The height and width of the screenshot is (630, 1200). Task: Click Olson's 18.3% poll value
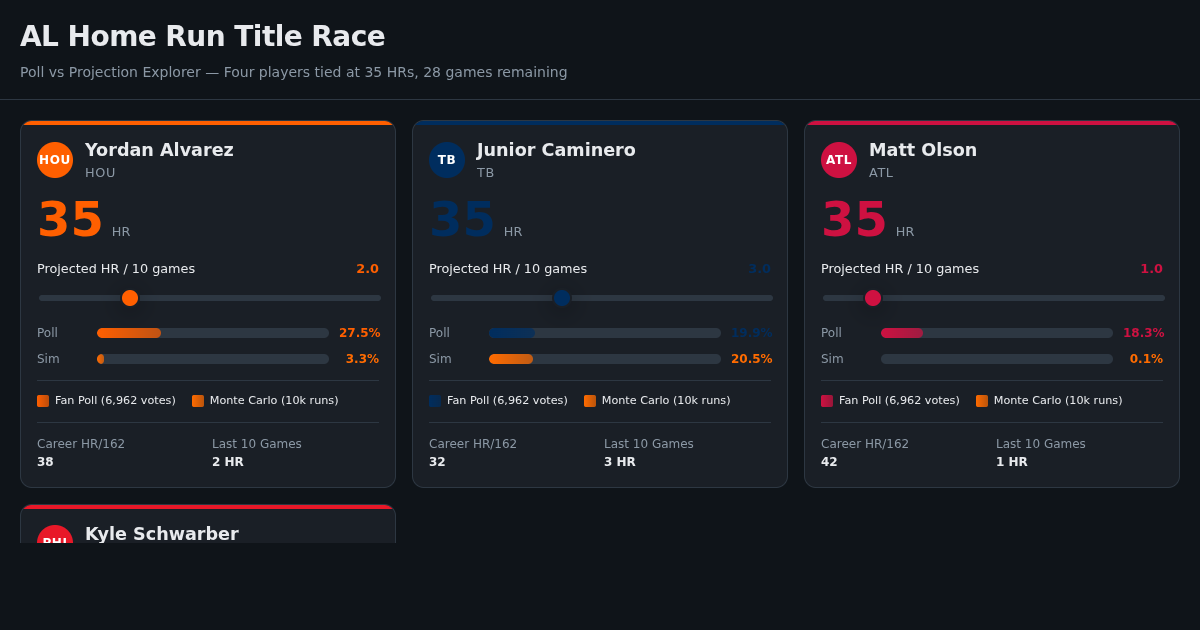pyautogui.click(x=1144, y=333)
